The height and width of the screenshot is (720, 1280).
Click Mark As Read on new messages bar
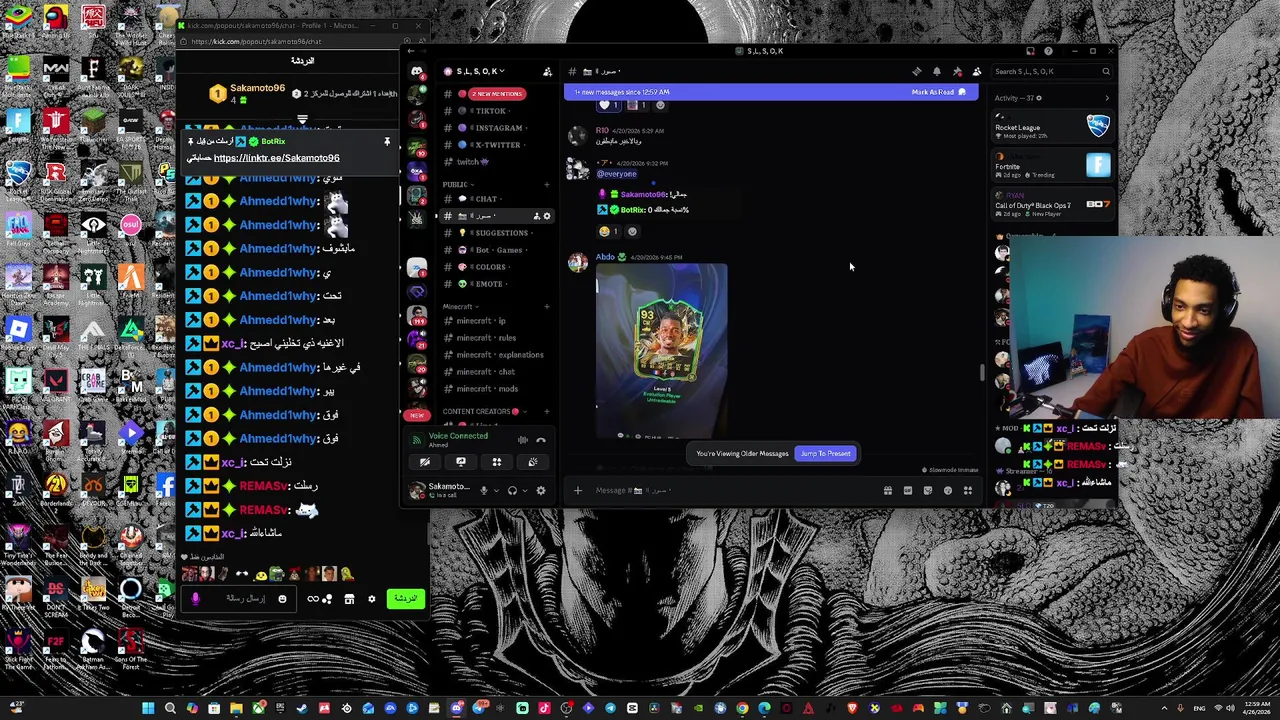939,92
